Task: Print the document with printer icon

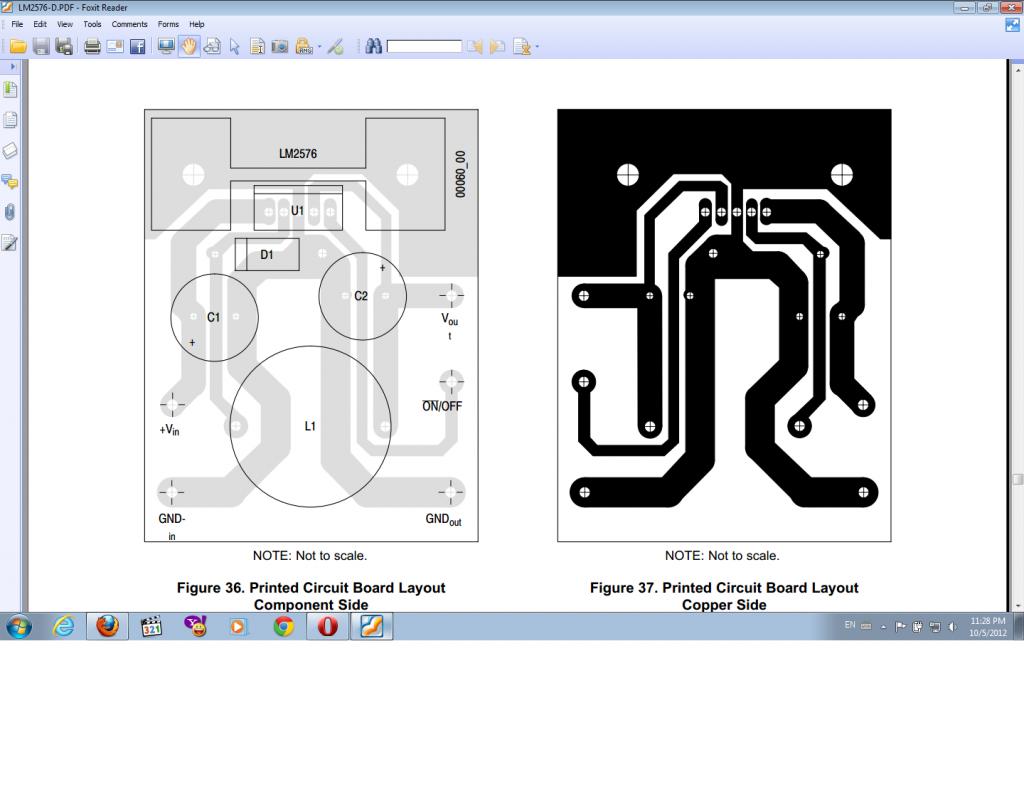Action: point(92,46)
